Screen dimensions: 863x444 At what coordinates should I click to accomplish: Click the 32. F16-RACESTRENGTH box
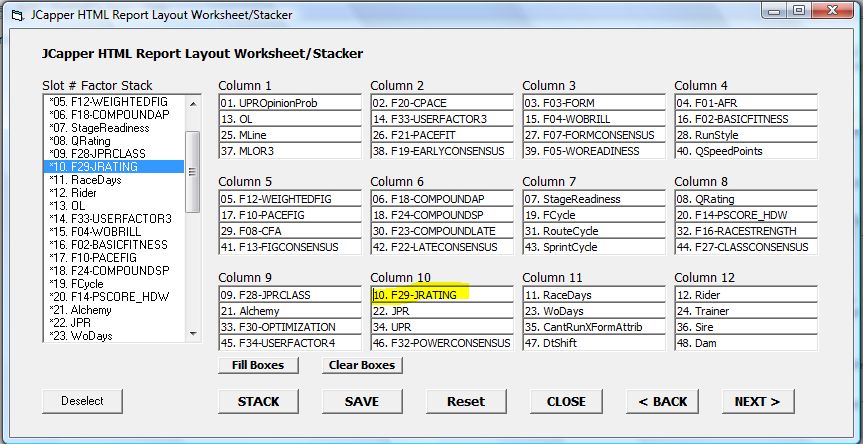[x=746, y=231]
